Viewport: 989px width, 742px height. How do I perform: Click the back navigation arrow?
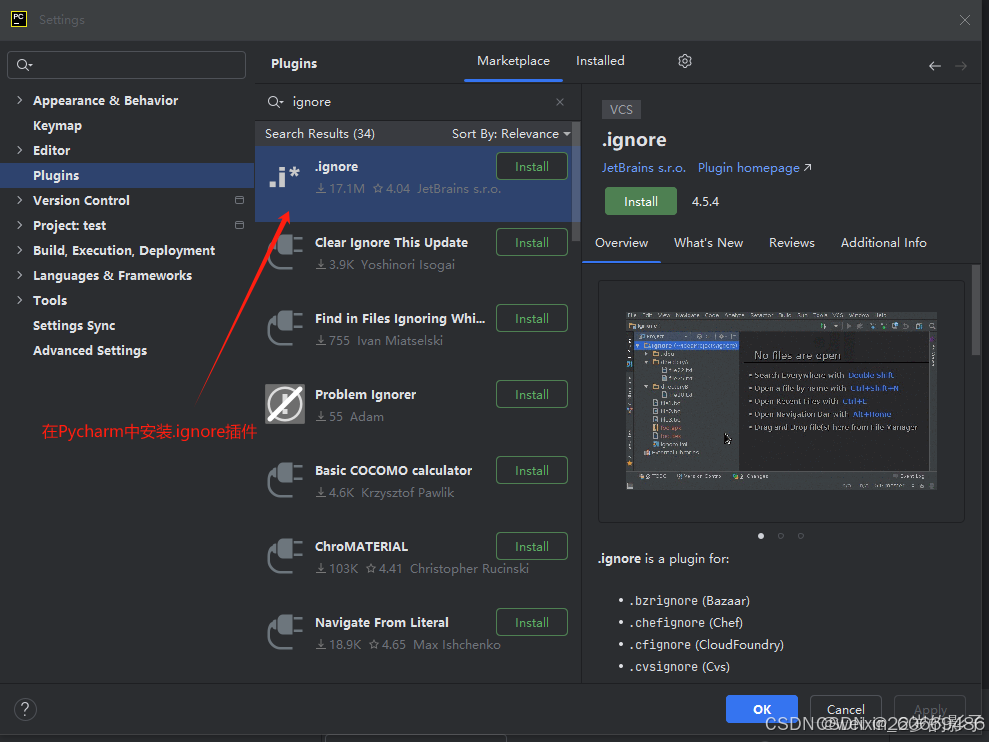pos(935,66)
